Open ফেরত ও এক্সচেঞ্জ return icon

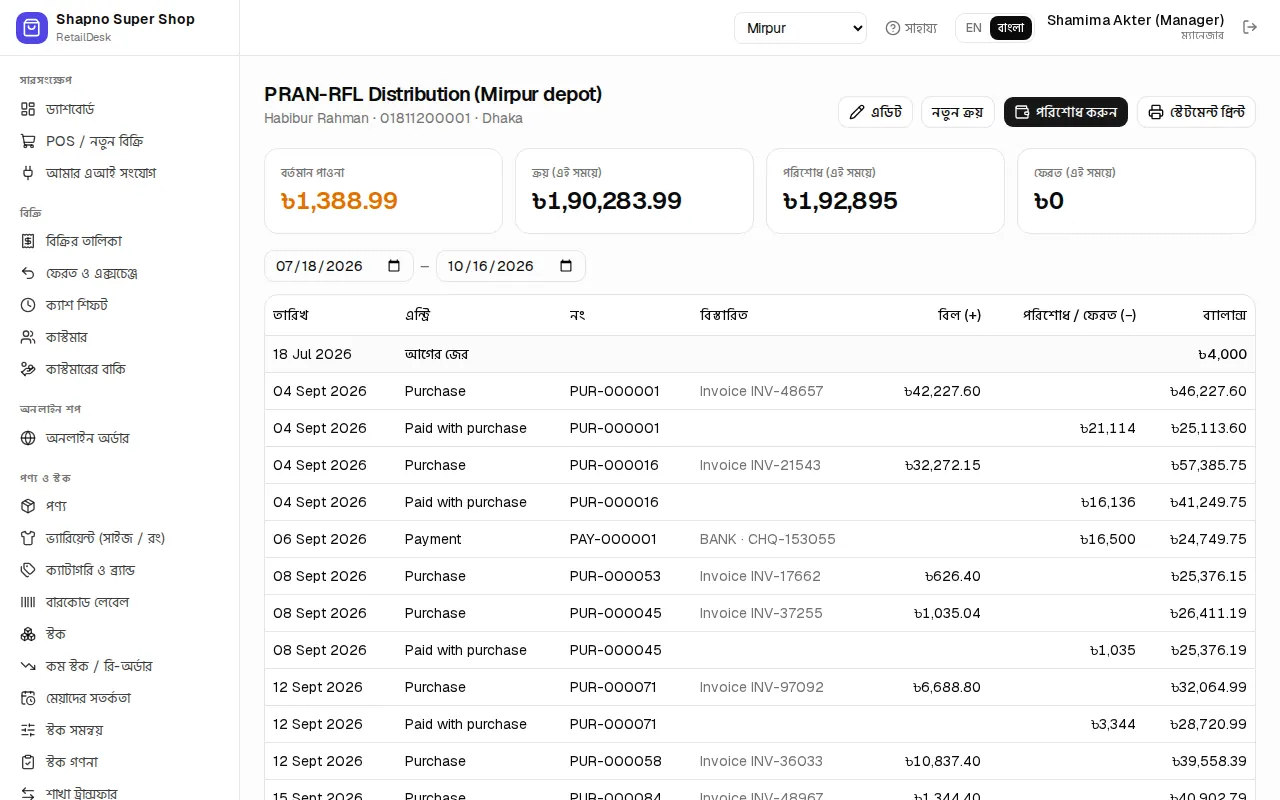28,273
